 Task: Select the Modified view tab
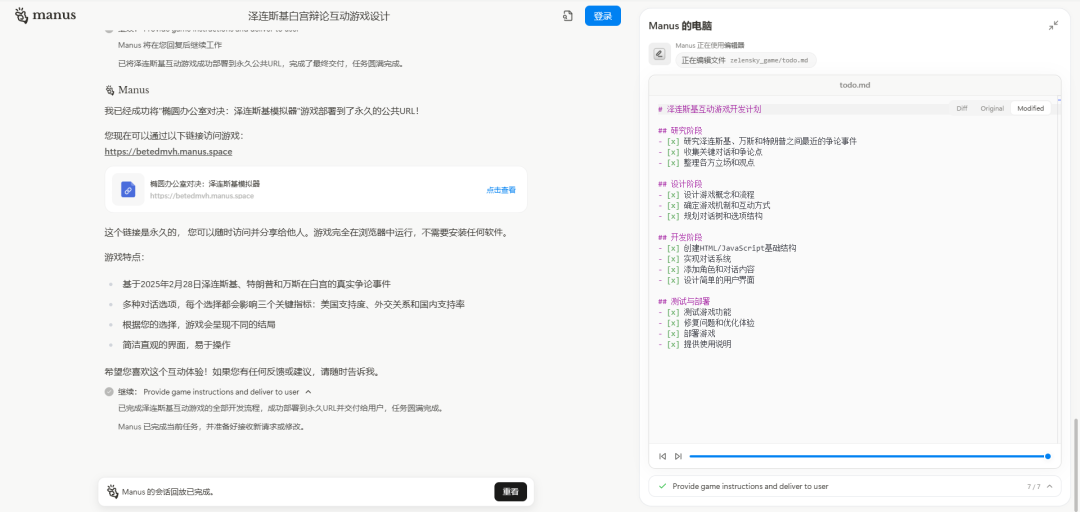click(1030, 108)
